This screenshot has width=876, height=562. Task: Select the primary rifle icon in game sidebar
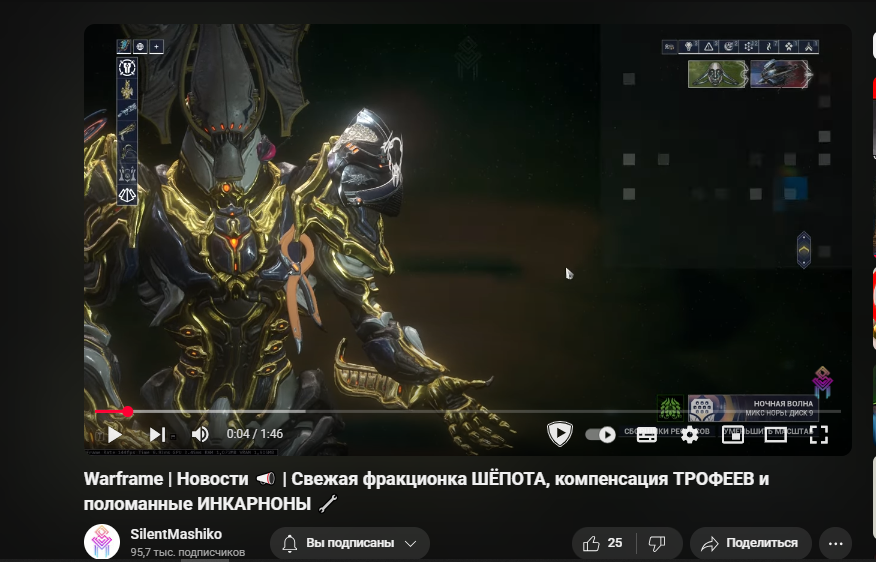point(127,111)
